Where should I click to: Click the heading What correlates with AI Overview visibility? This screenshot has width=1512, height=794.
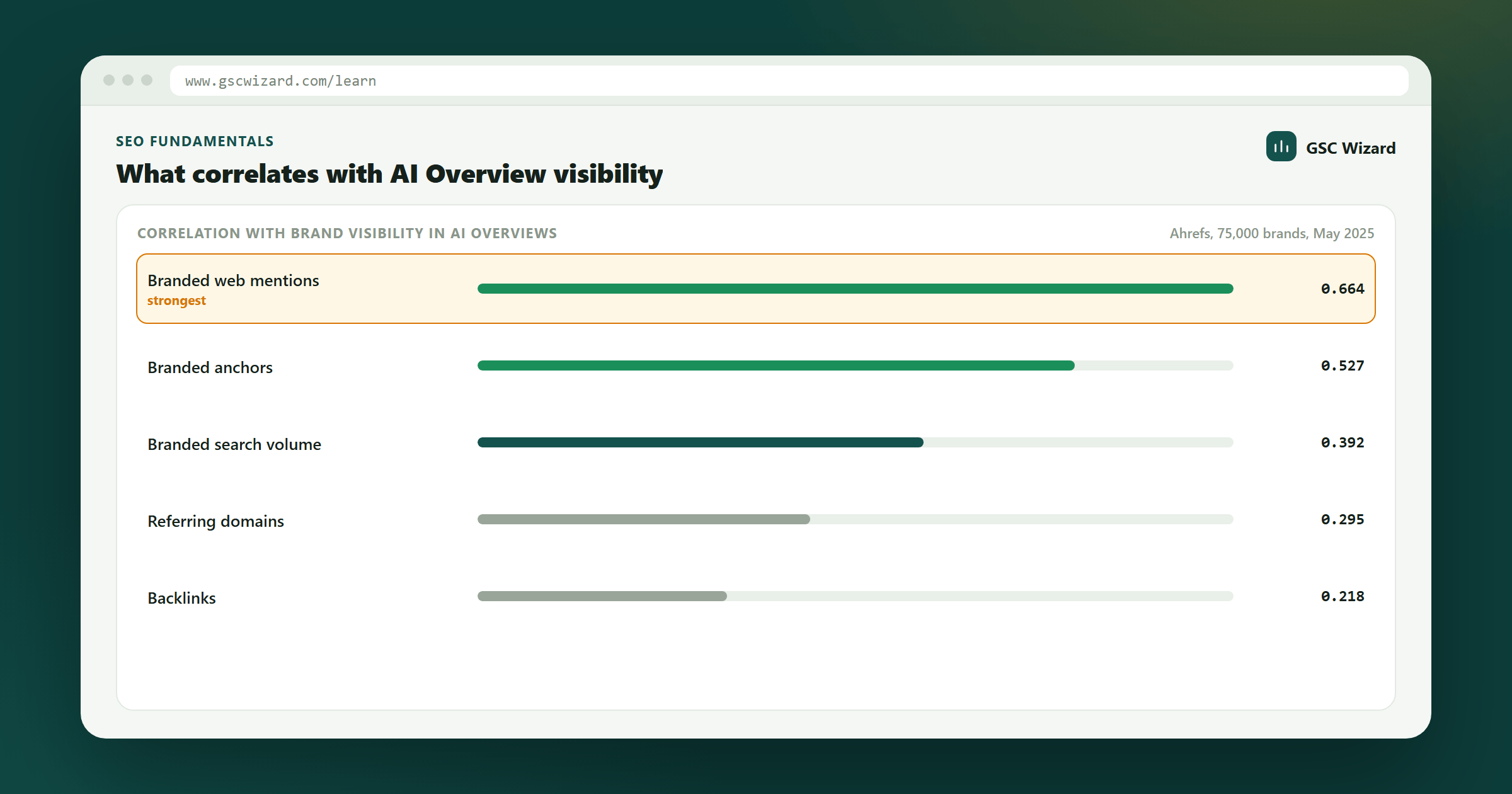point(389,174)
